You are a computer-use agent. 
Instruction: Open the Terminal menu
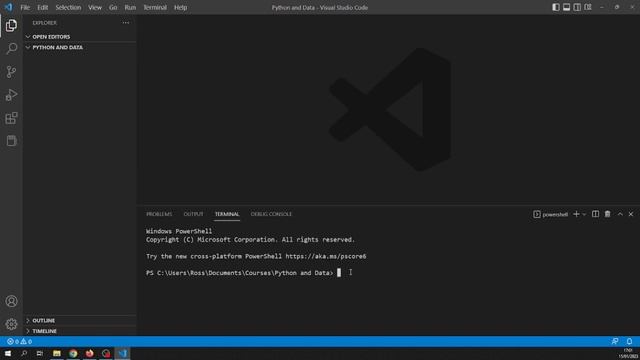pos(155,7)
